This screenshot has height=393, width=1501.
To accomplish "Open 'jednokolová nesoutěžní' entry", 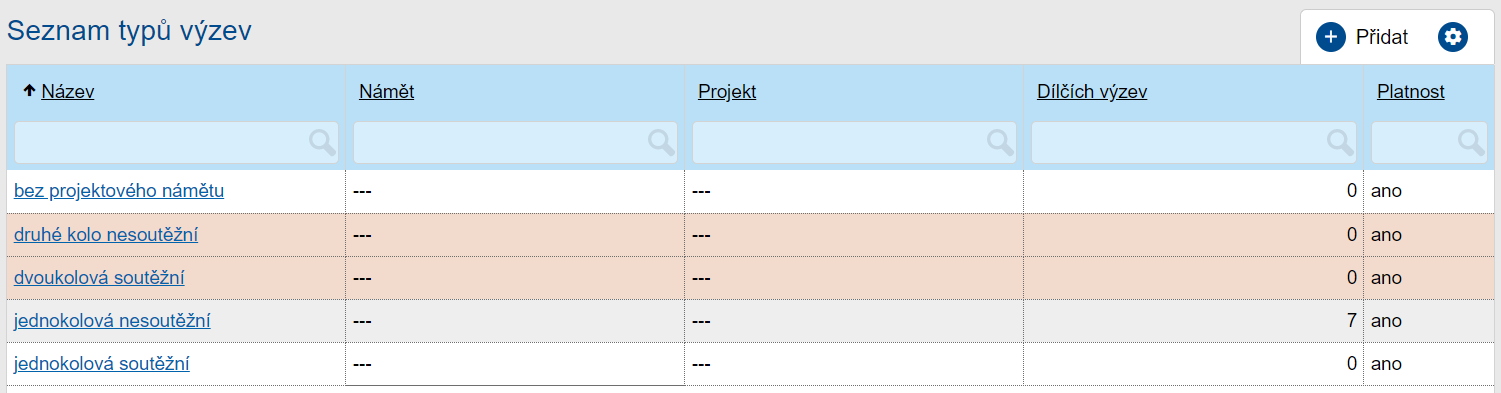I will tap(112, 321).
